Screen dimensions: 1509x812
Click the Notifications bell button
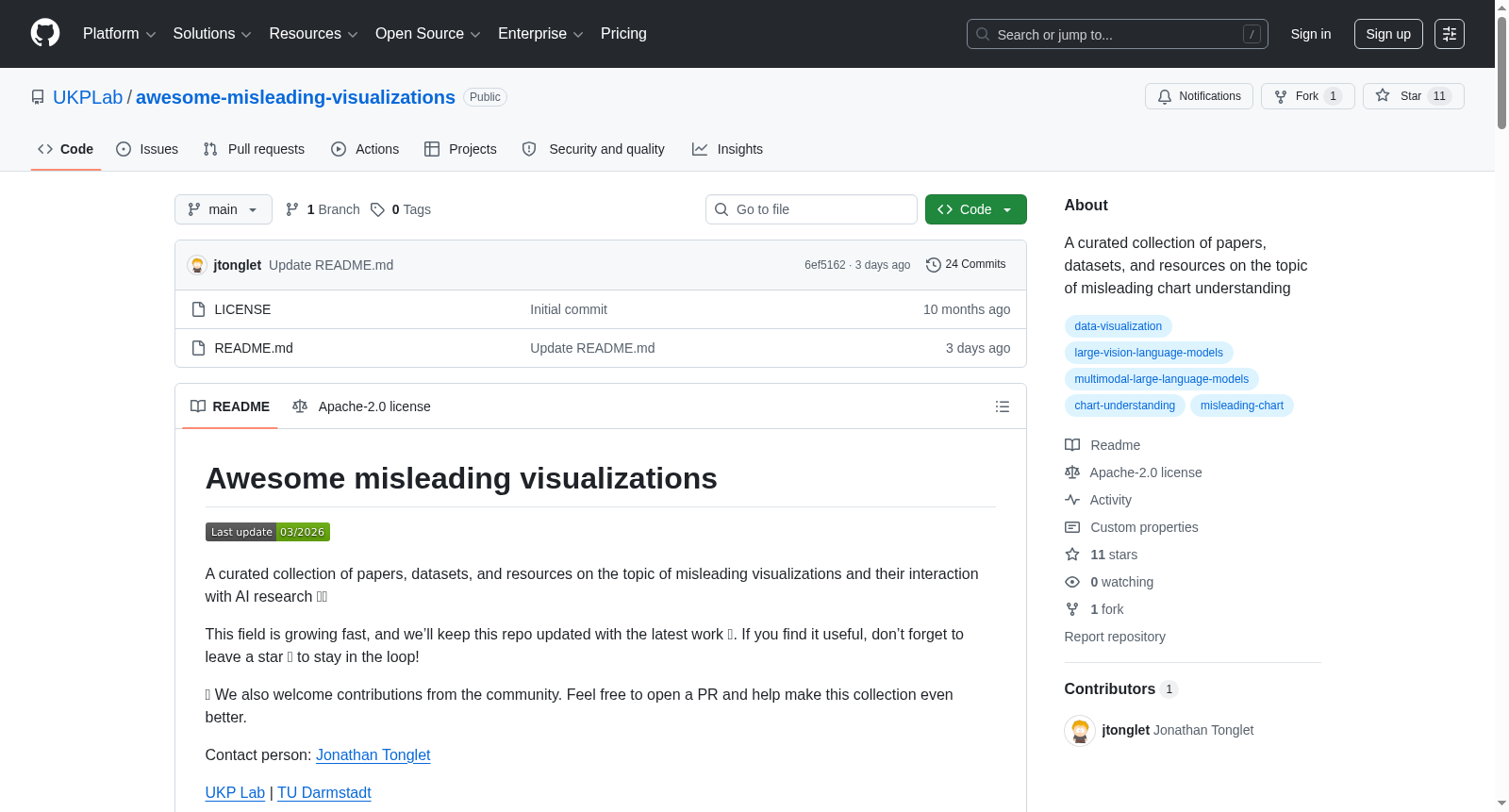coord(1199,96)
